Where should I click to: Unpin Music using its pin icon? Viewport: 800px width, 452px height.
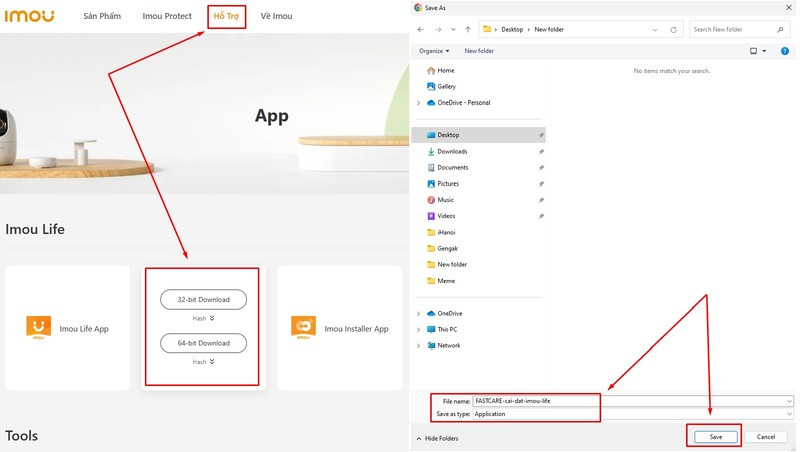point(541,200)
